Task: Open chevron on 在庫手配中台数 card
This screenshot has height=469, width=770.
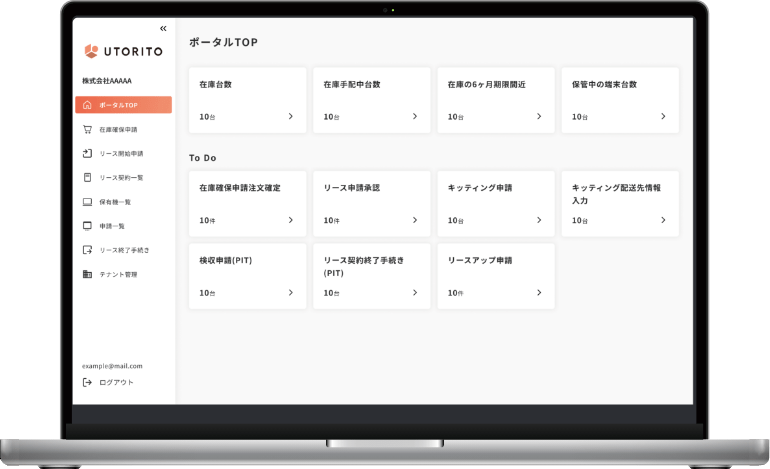Action: pos(414,116)
